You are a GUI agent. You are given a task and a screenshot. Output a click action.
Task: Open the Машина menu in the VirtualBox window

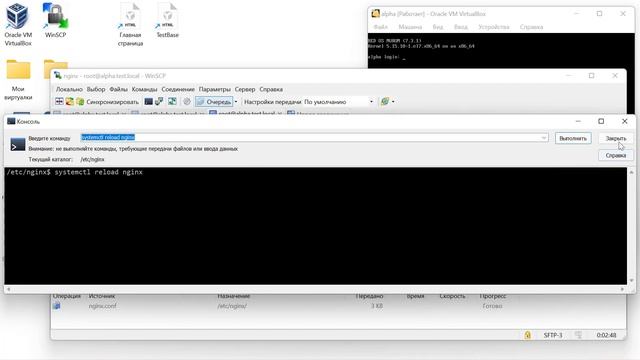pos(410,27)
